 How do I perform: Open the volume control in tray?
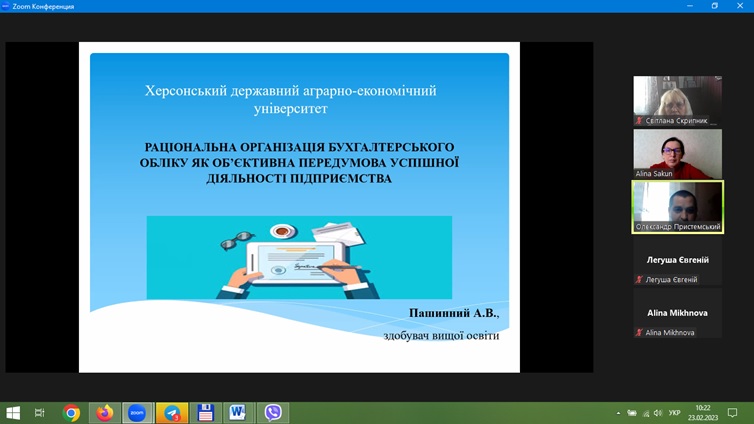coord(658,413)
